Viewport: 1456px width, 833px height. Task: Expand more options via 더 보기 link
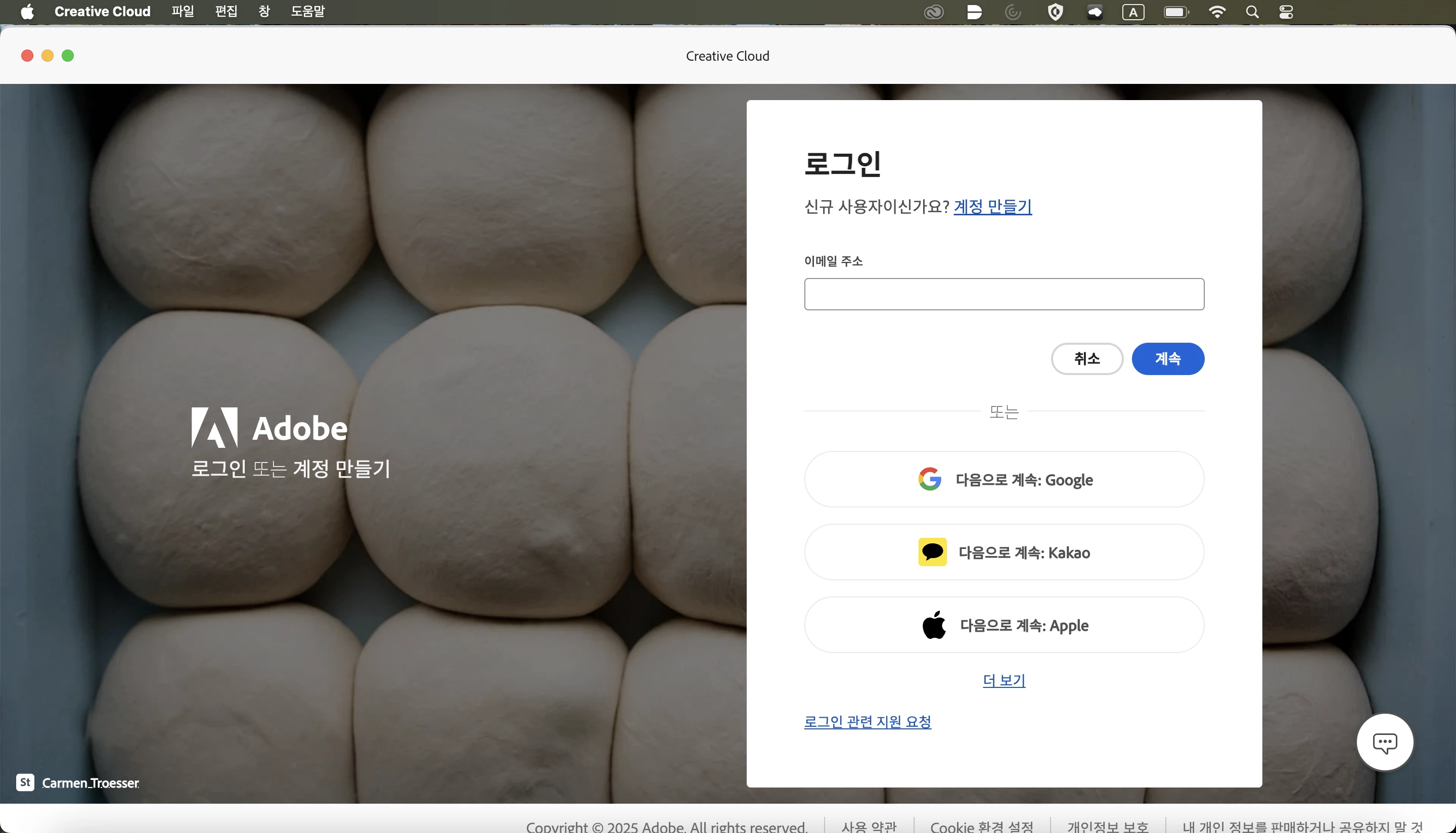(x=1004, y=680)
